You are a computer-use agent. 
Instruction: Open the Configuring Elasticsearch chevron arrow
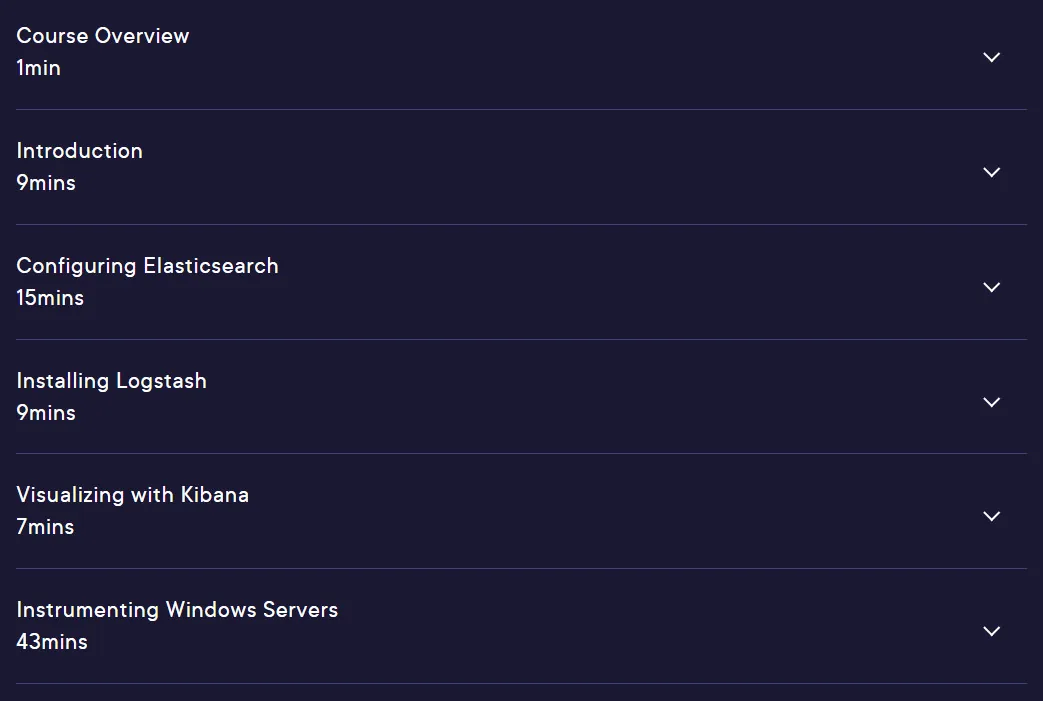point(991,287)
